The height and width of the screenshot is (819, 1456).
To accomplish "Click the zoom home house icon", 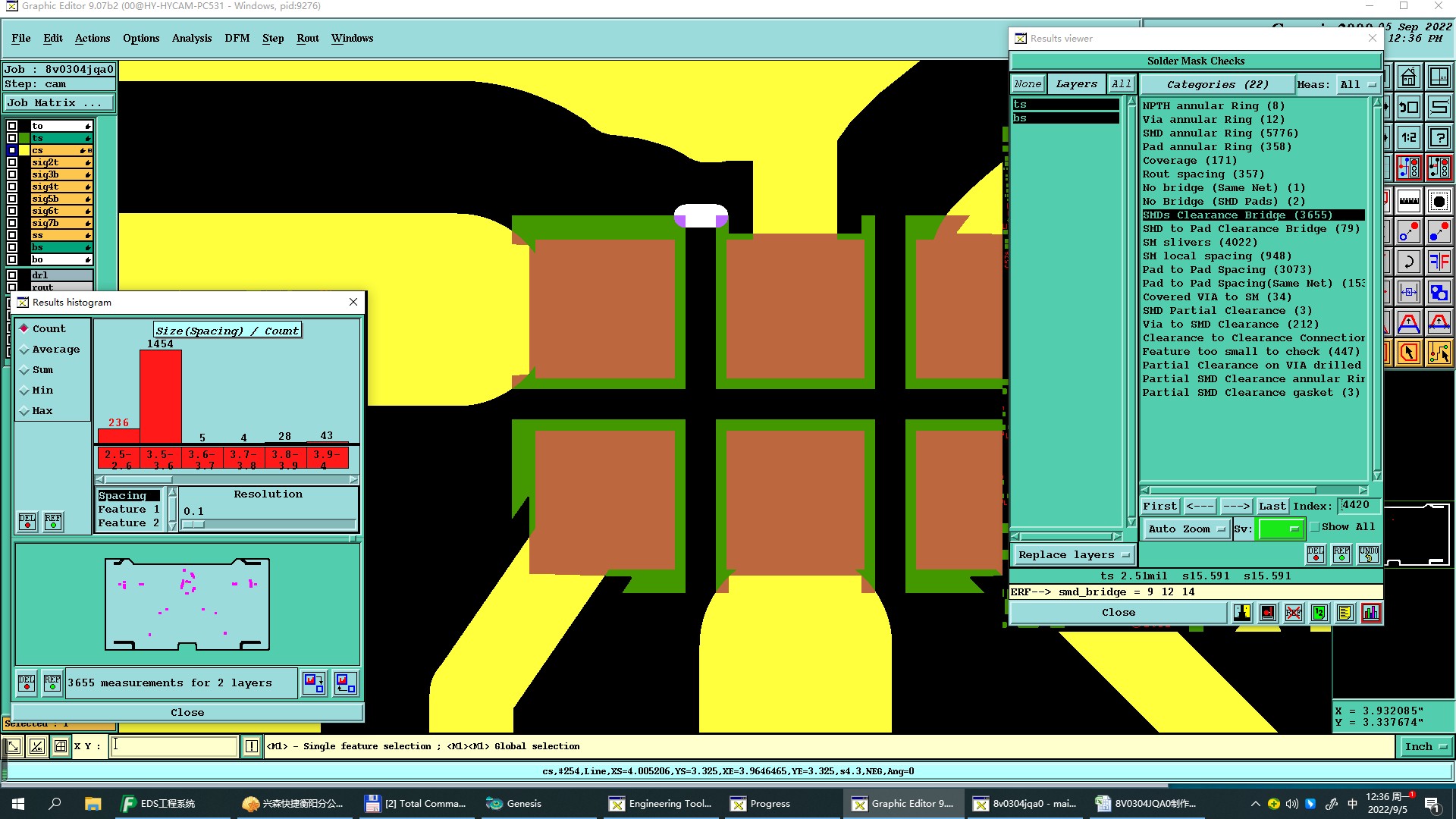I will (1409, 77).
